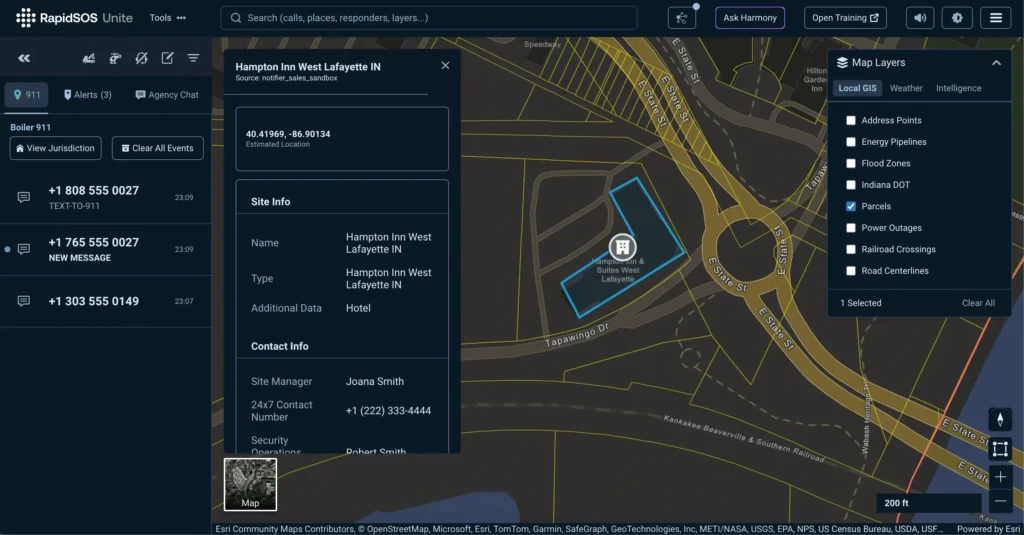
Task: Open the Tools menu ellipsis
Action: (x=181, y=18)
